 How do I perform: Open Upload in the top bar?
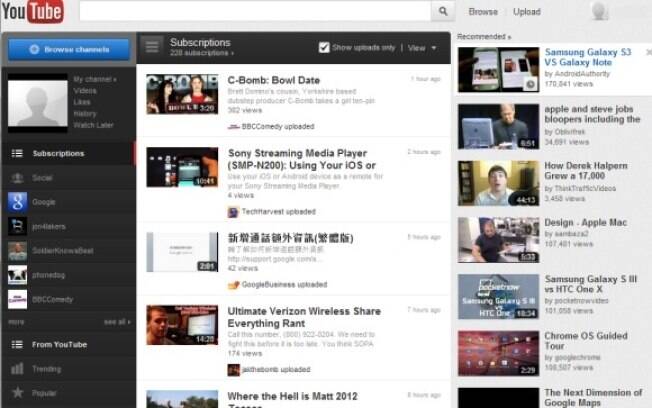coord(526,12)
